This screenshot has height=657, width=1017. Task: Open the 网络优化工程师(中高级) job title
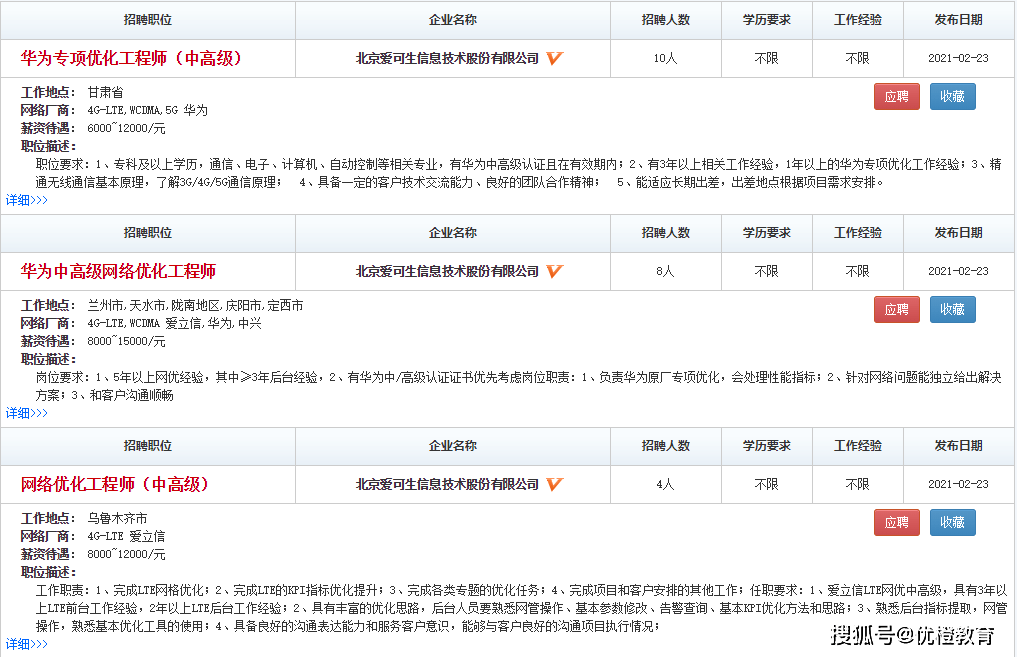(115, 484)
